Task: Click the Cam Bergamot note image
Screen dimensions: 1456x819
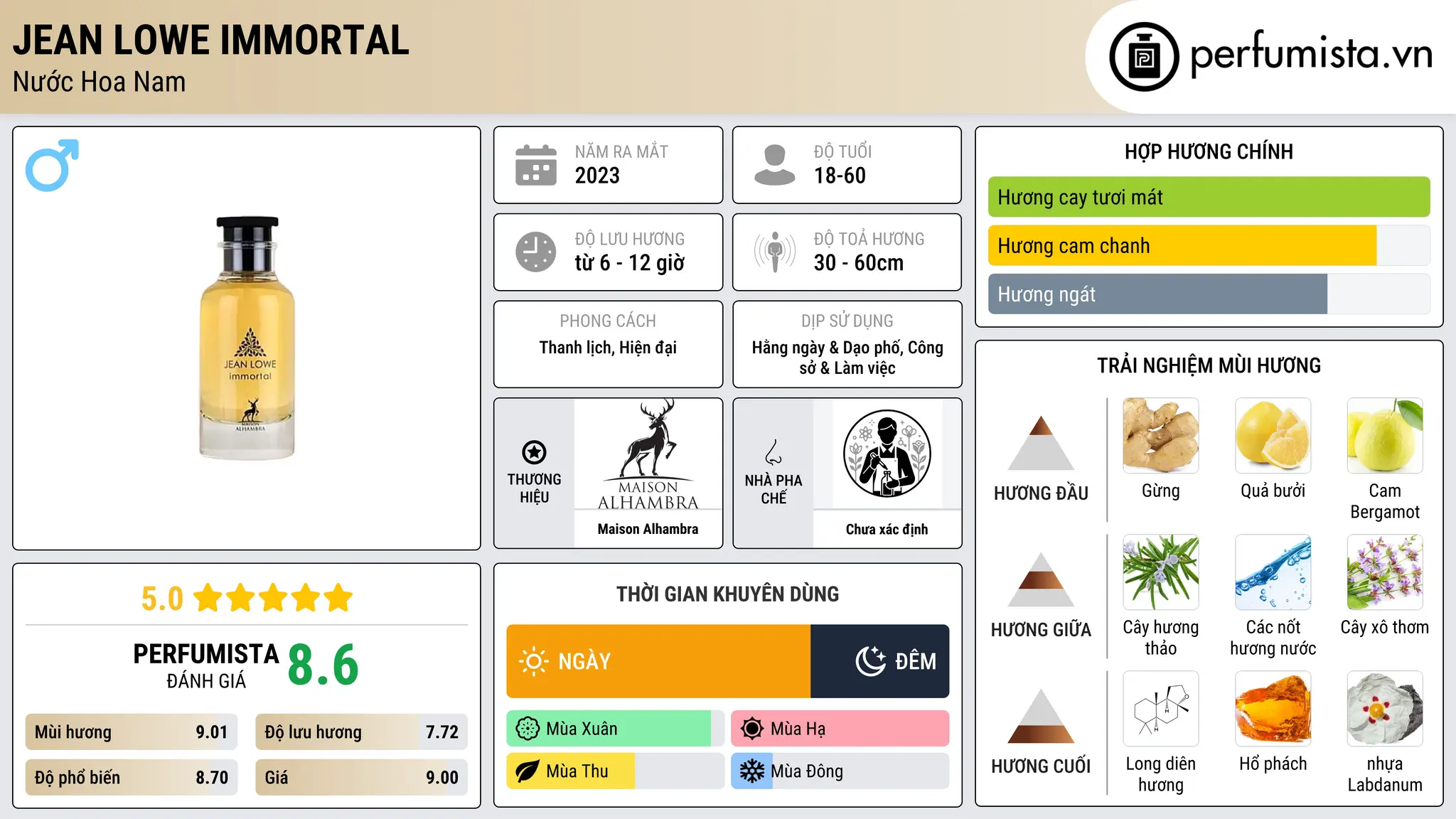Action: (1385, 436)
